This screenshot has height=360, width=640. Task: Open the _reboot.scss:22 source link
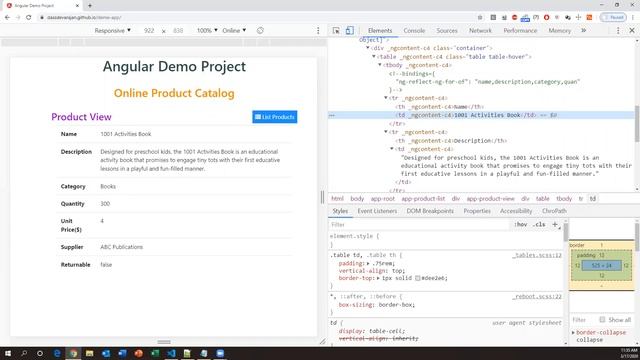[537, 296]
